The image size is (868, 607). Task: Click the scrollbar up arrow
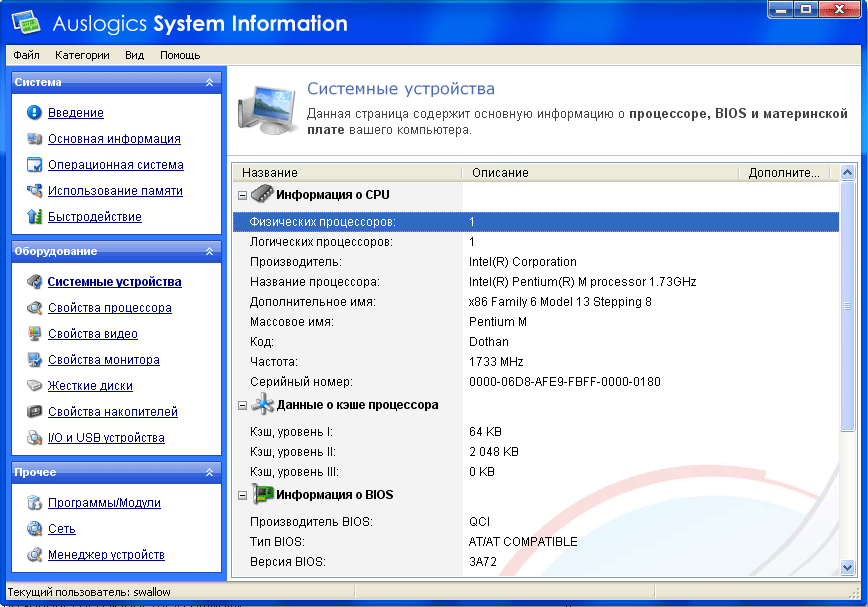tap(847, 173)
